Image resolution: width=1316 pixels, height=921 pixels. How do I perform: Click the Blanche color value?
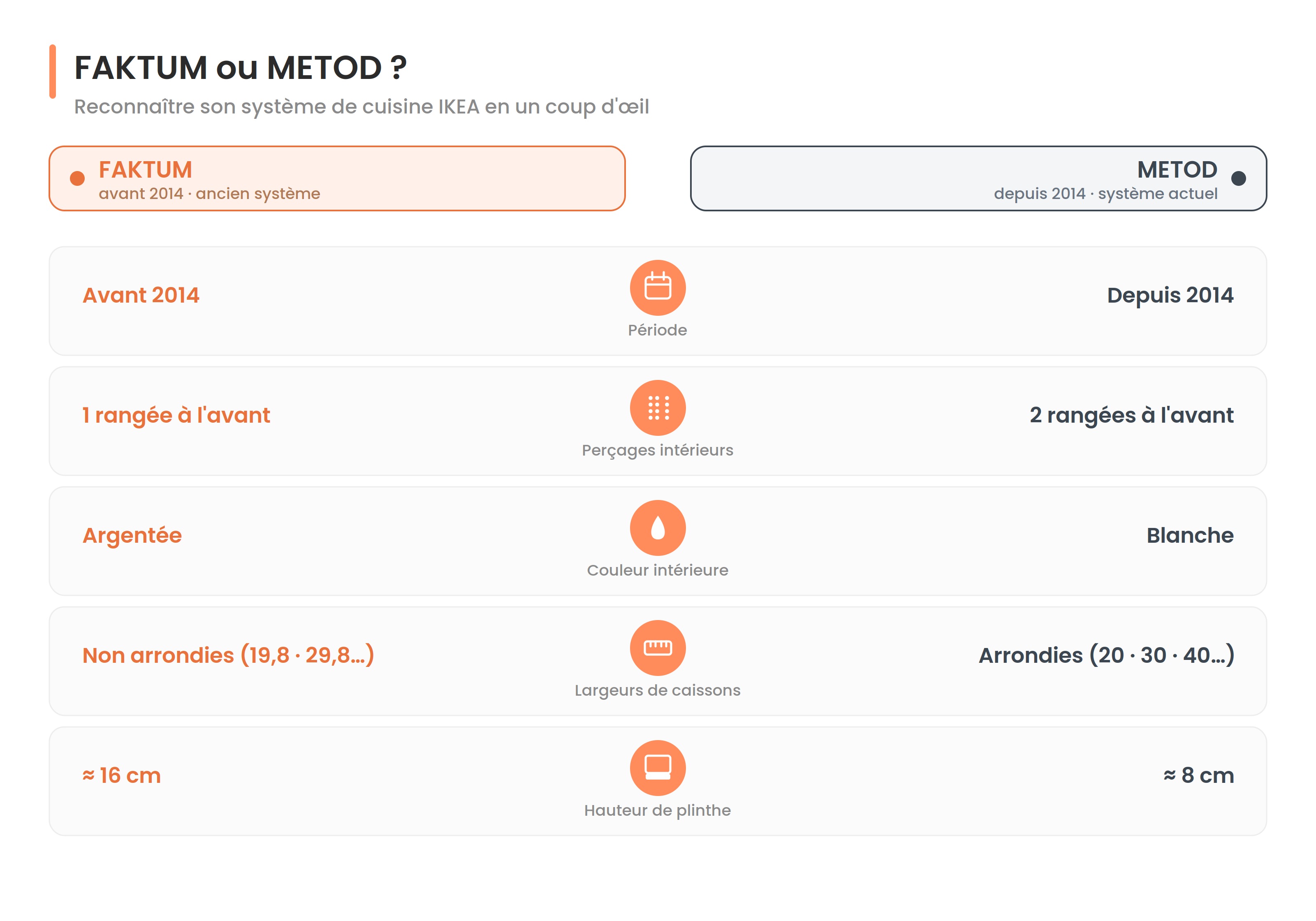(x=1190, y=535)
